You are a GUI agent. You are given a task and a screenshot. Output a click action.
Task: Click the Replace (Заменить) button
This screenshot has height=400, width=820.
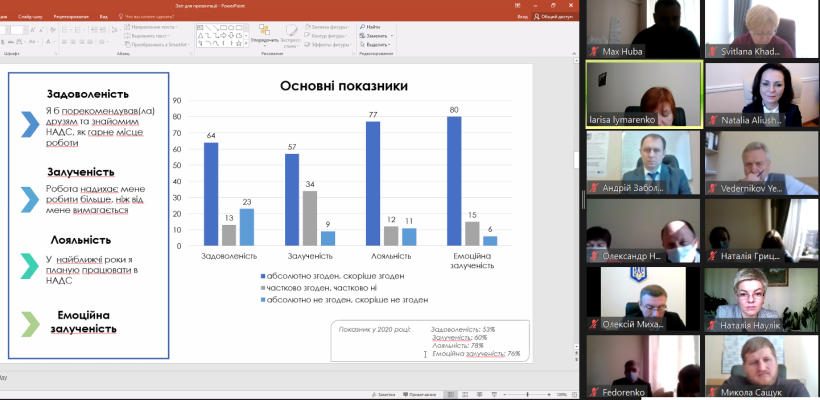375,36
